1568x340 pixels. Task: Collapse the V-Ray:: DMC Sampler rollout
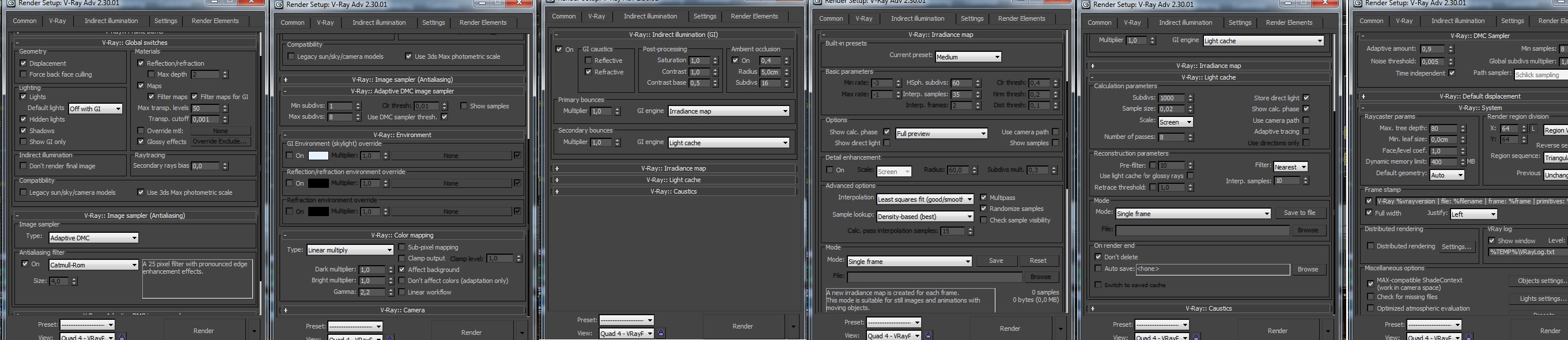coord(1363,36)
